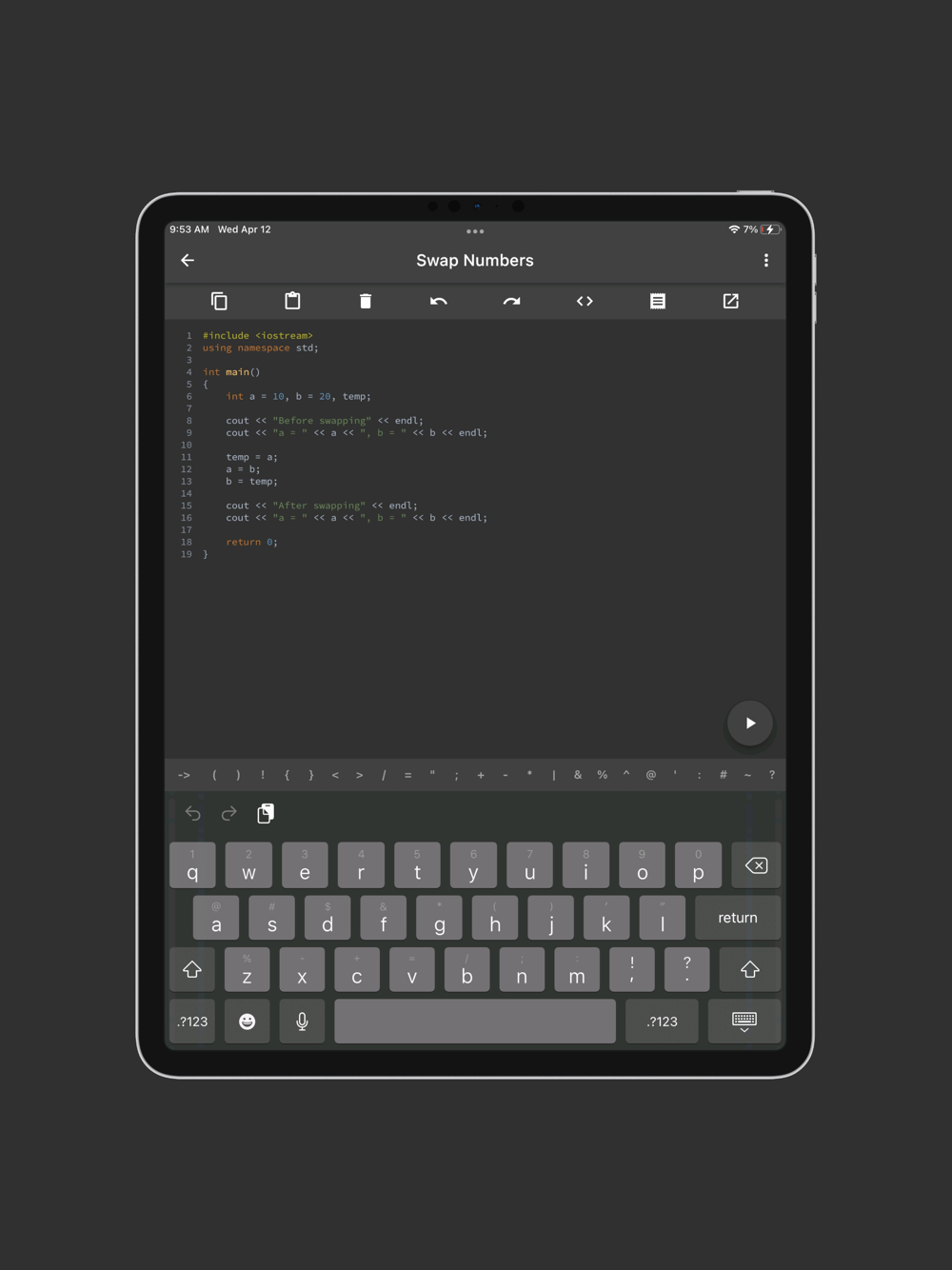Tap the code brackets format icon
The height and width of the screenshot is (1270, 952).
pos(585,301)
